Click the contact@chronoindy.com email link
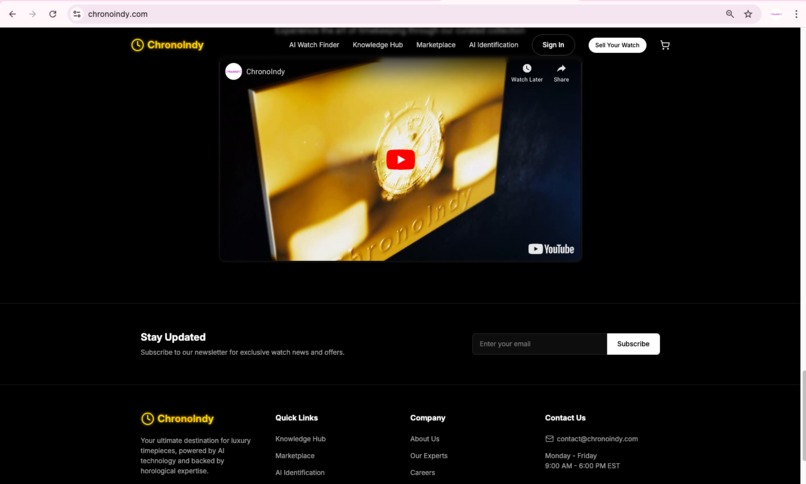The width and height of the screenshot is (806, 484). (597, 439)
